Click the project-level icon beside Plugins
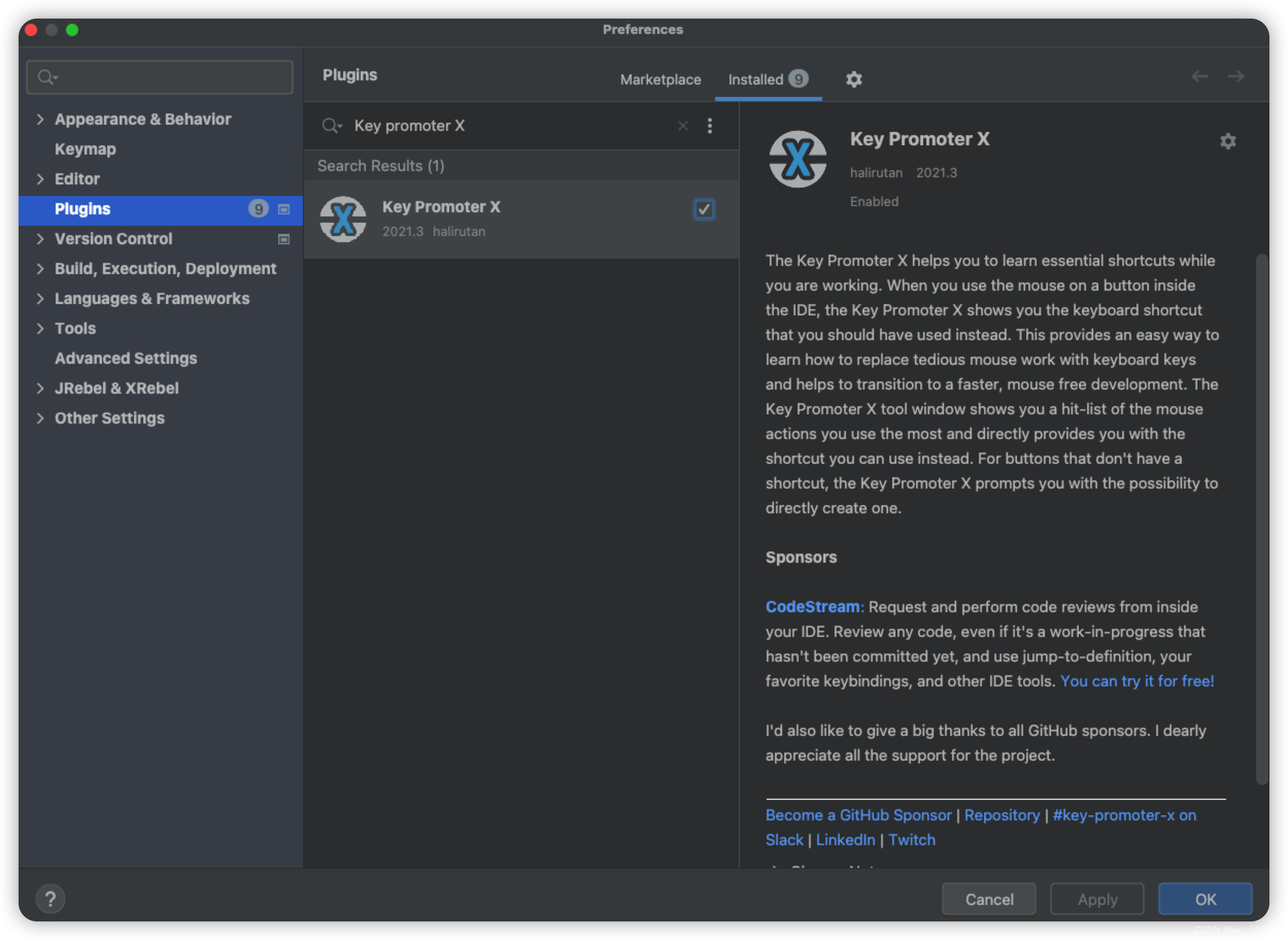 [283, 209]
